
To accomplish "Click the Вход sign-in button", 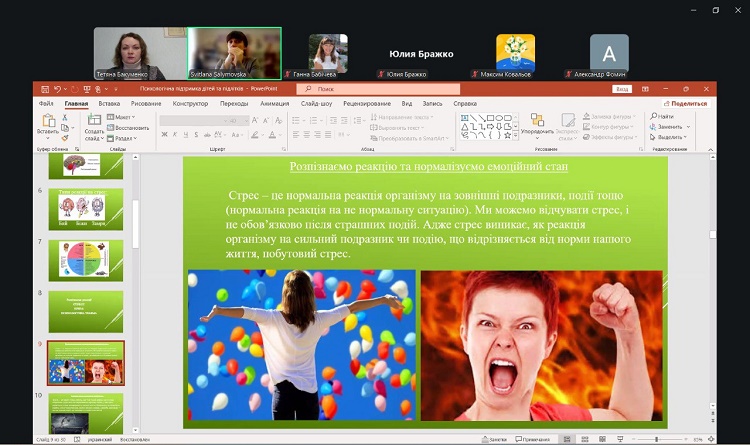I will pos(621,89).
